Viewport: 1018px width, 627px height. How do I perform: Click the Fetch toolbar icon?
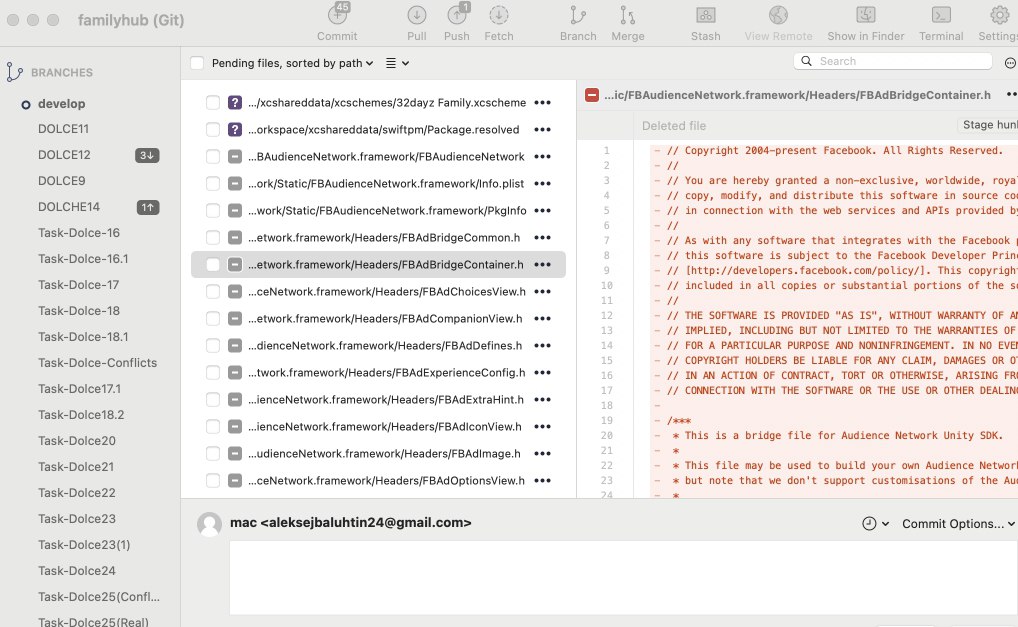point(499,16)
